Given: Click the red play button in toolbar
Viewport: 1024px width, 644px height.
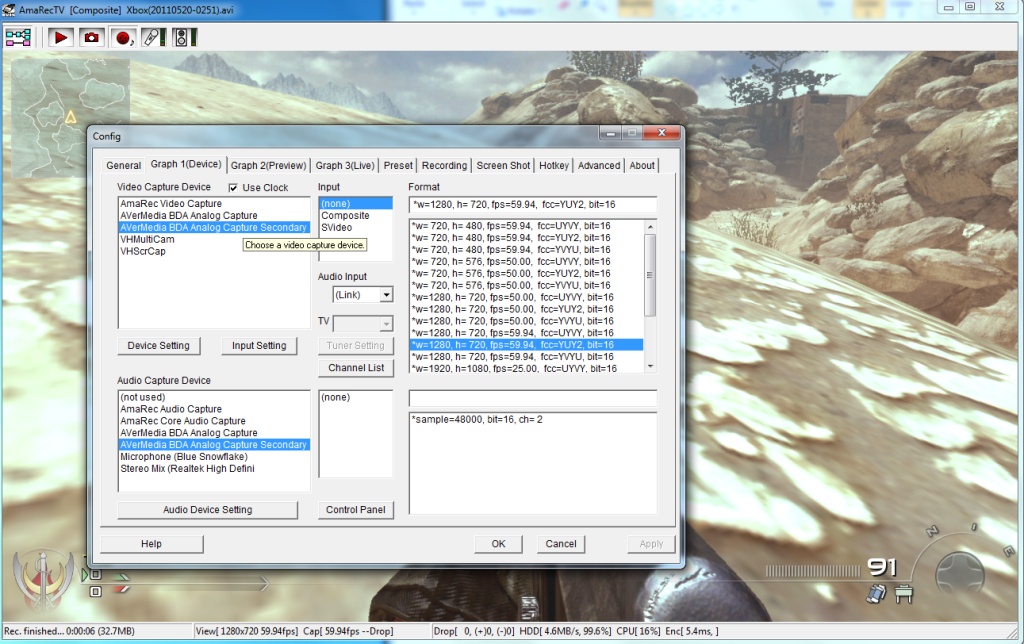Looking at the screenshot, I should (61, 37).
